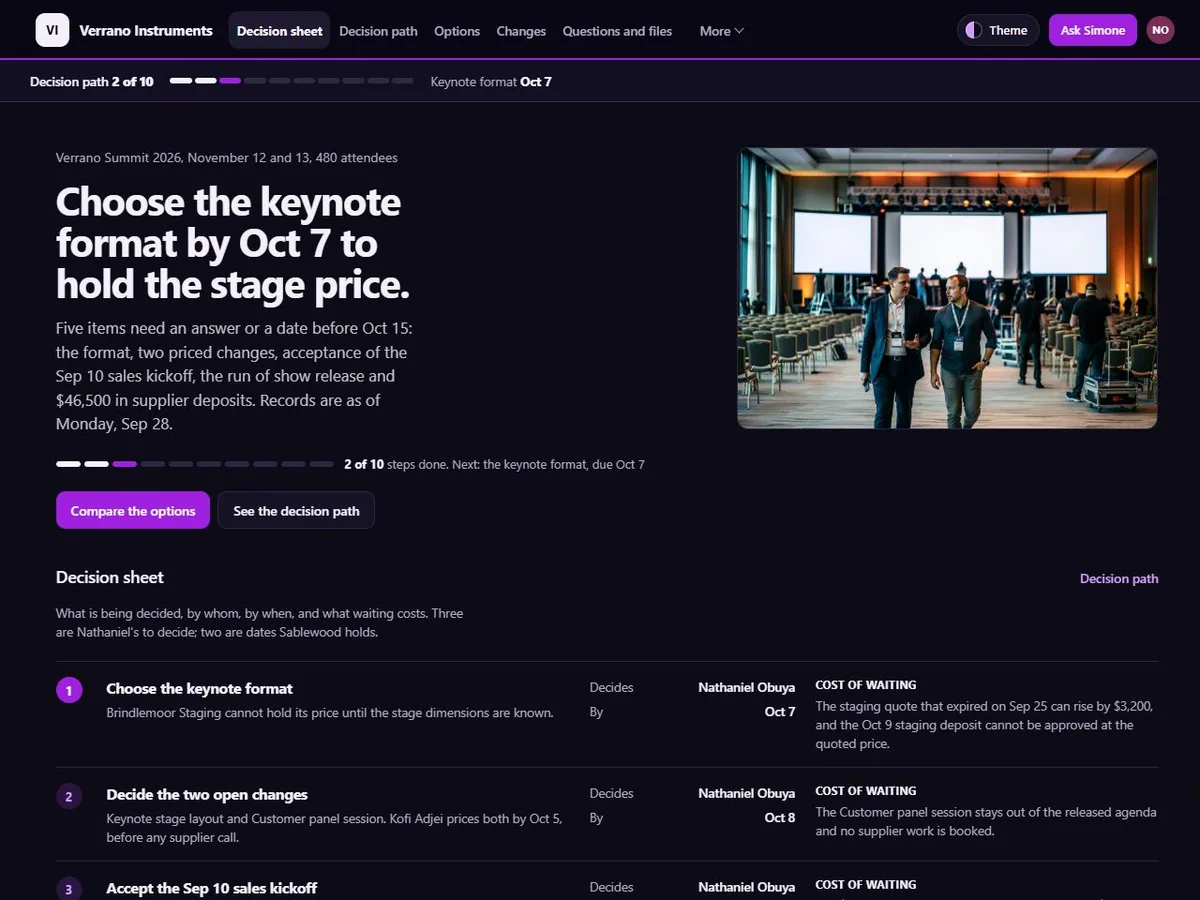
Task: Click the "staging quote that expired on Sep 25" paragraph
Action: [x=985, y=725]
